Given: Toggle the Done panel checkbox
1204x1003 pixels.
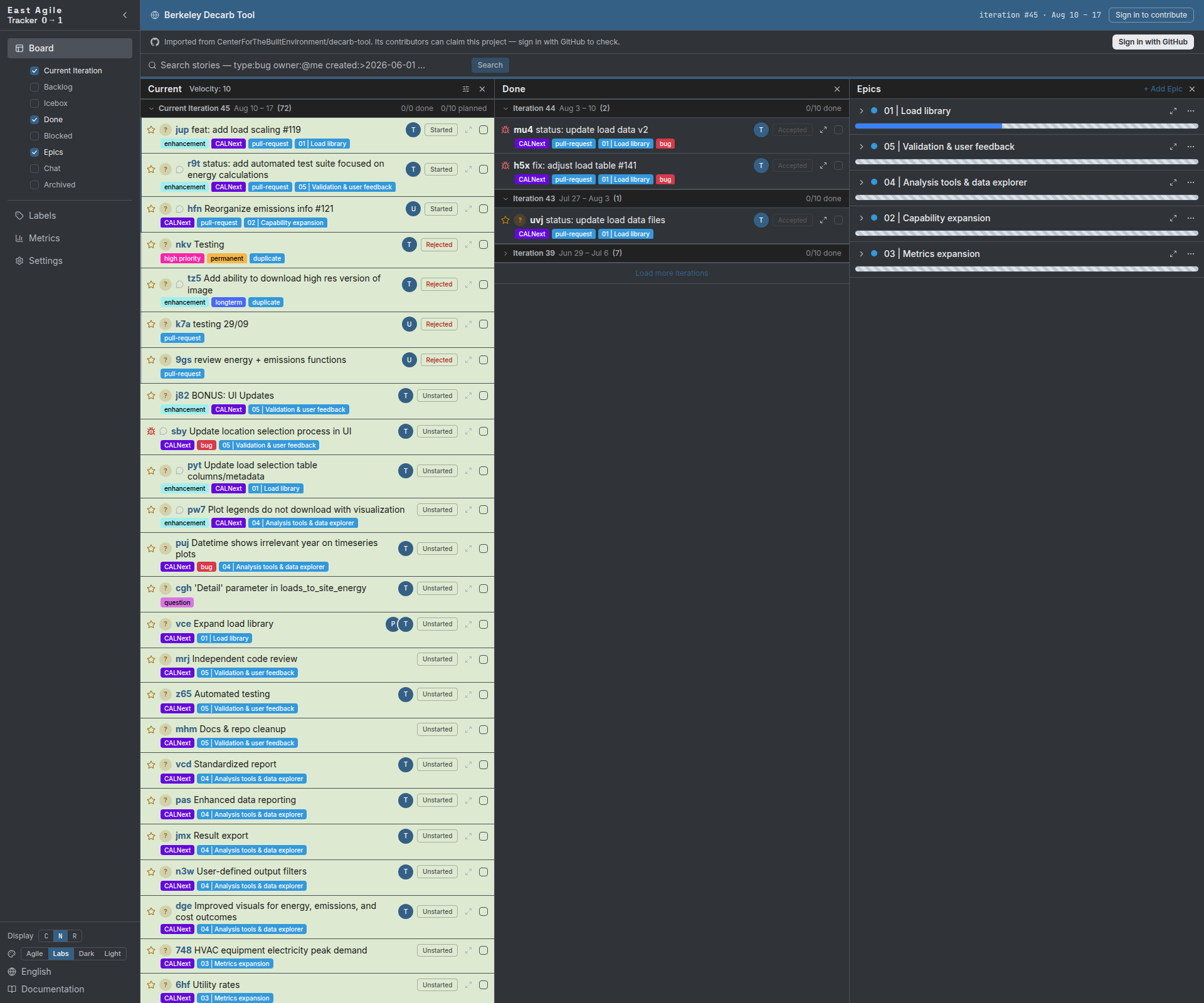Looking at the screenshot, I should 34,120.
